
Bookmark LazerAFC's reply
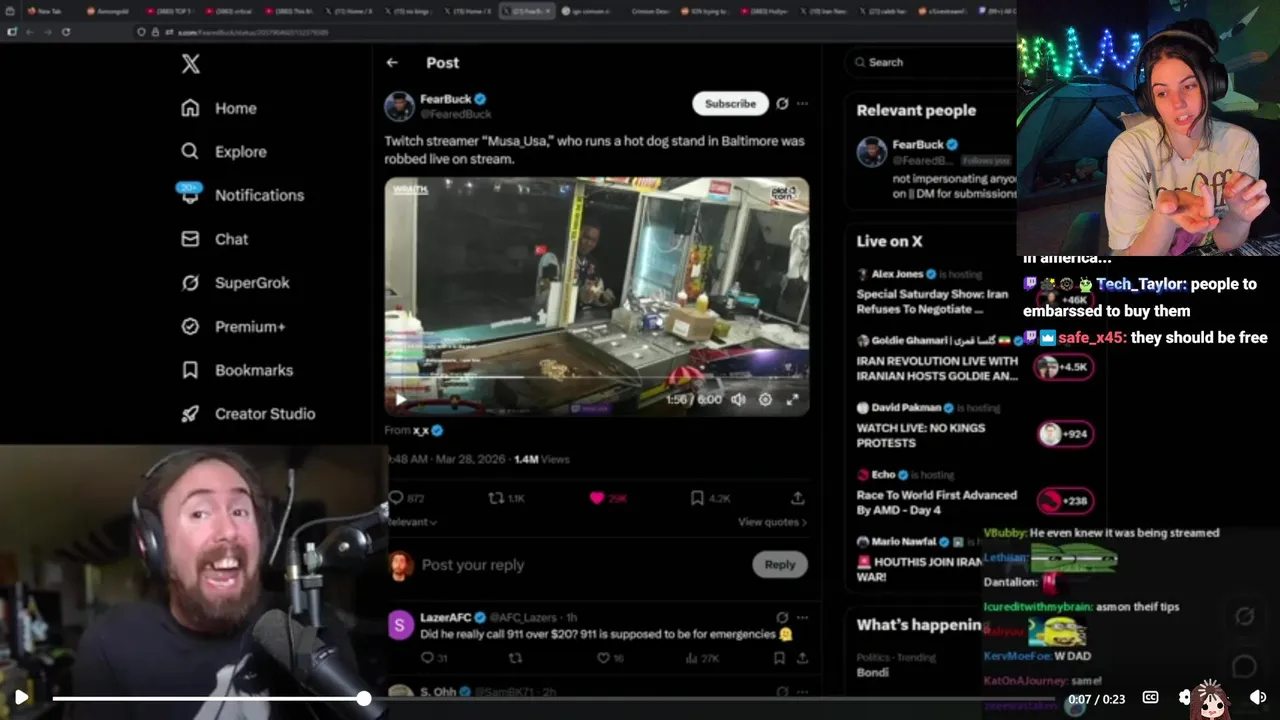point(779,658)
